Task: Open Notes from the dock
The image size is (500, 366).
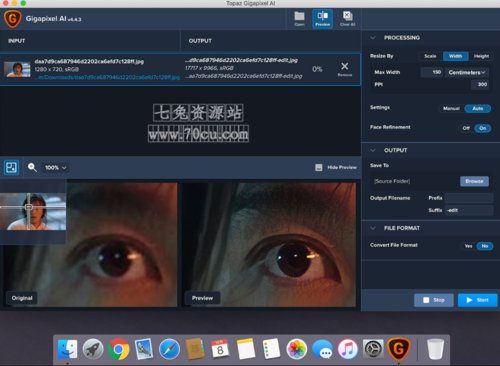Action: pyautogui.click(x=246, y=349)
